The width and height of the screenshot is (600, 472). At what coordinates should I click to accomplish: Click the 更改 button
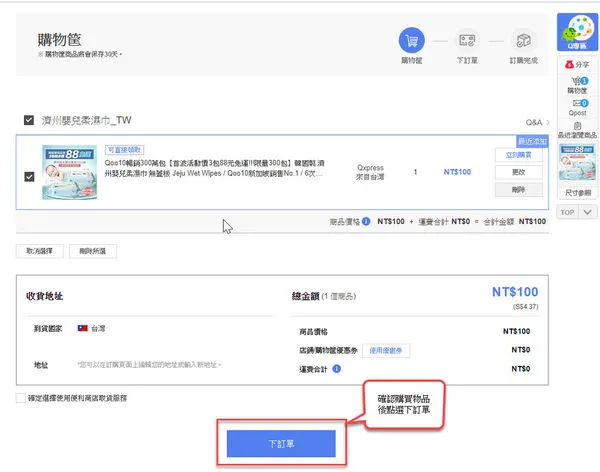[518, 172]
